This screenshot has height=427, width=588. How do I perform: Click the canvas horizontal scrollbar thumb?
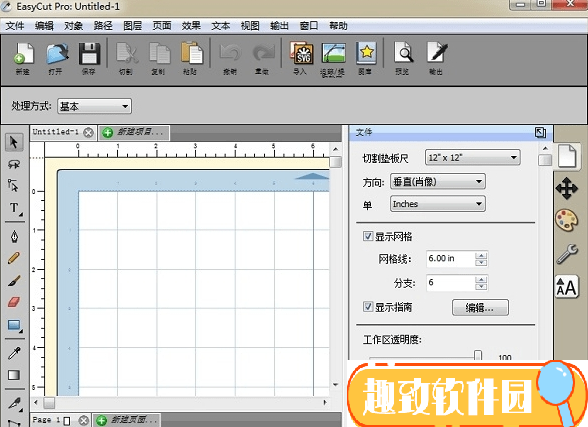(x=49, y=403)
